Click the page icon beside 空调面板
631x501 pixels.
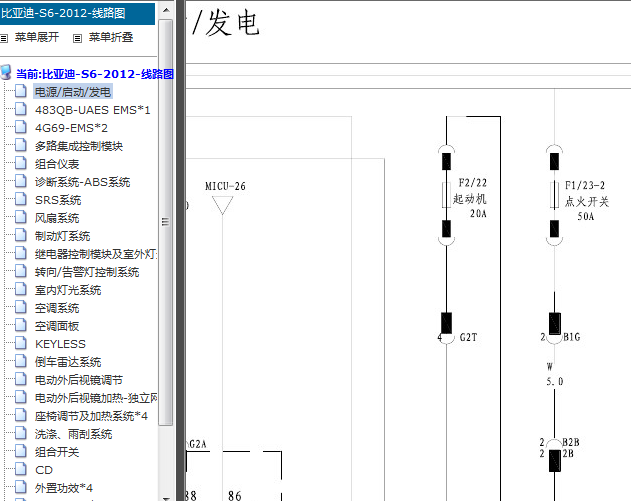pos(21,325)
